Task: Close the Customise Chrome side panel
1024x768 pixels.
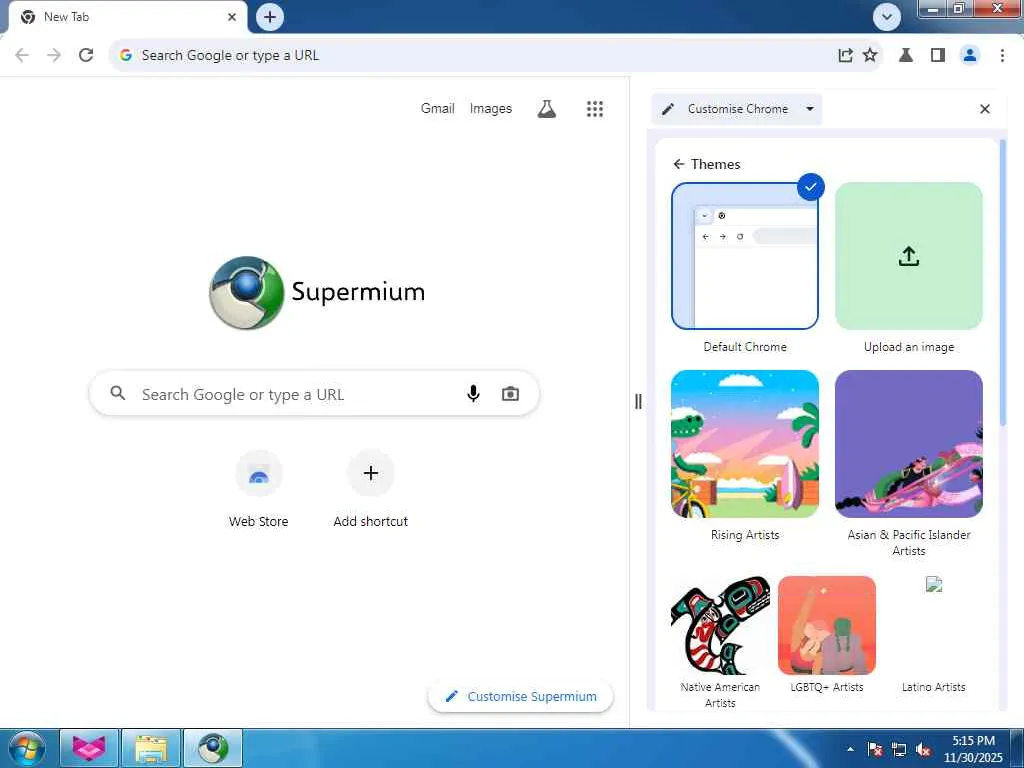Action: (985, 109)
